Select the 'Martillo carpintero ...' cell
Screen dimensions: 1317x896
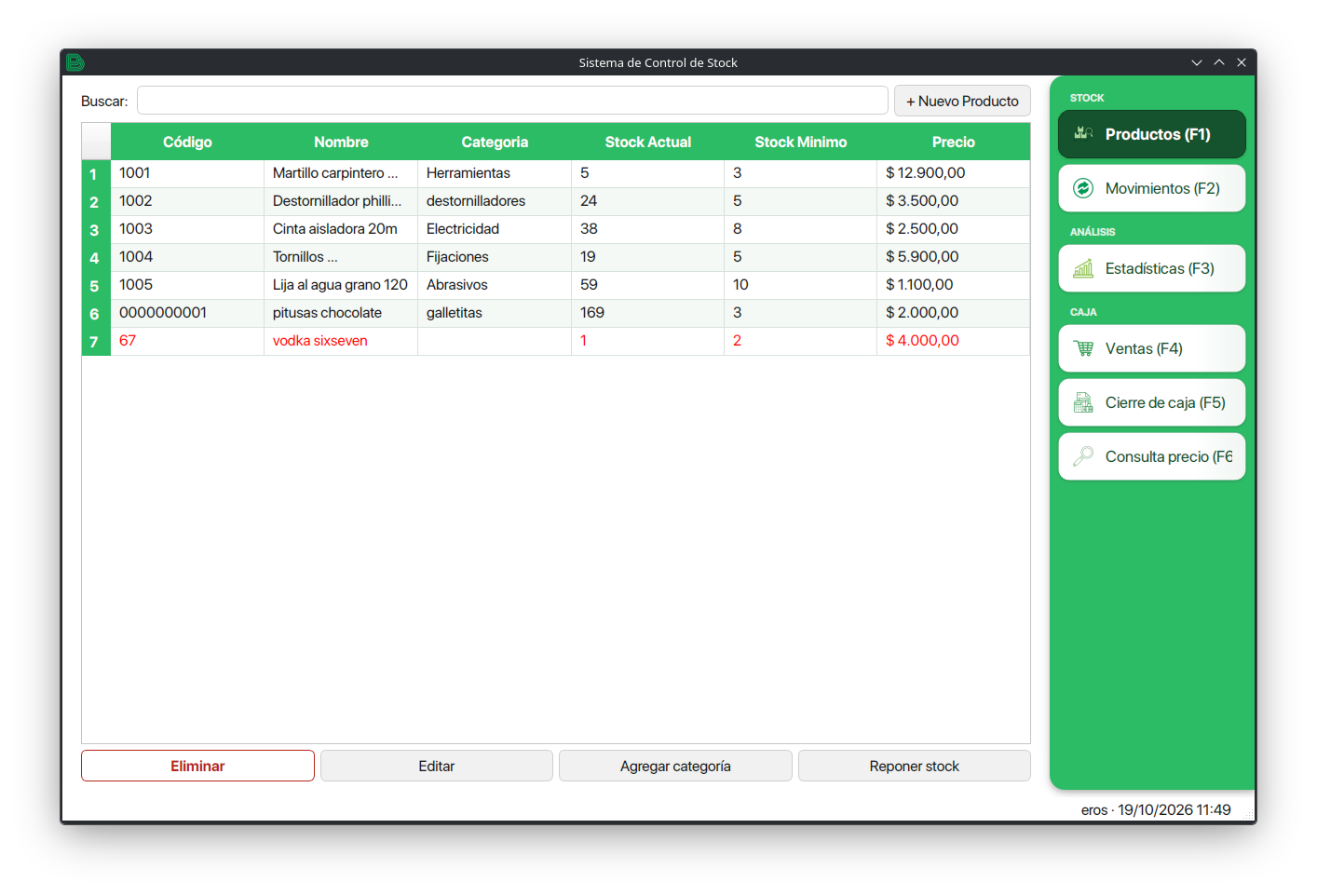click(341, 173)
